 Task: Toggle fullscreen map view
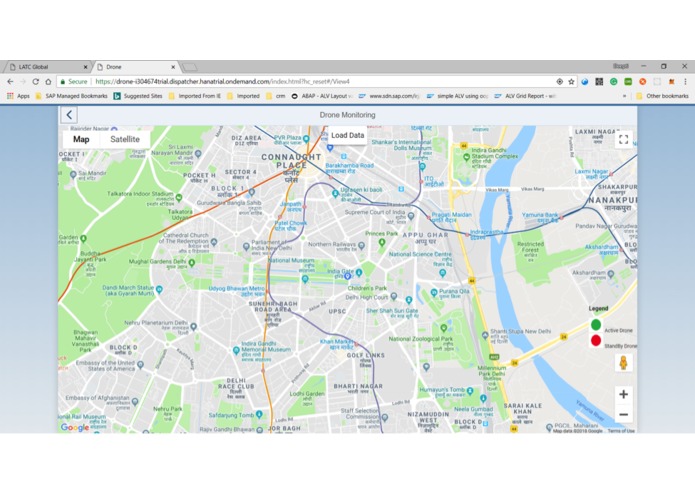(x=623, y=140)
